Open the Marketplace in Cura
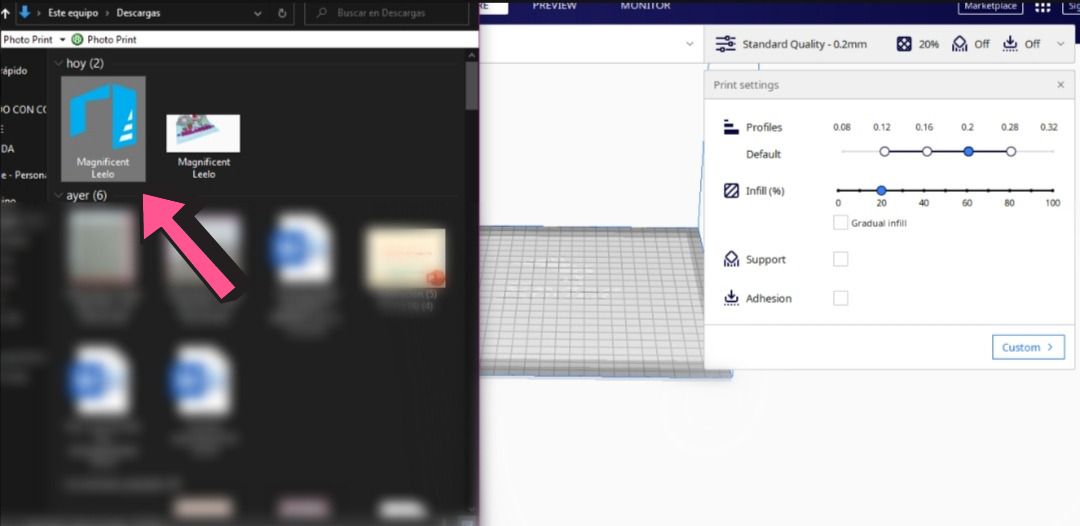The height and width of the screenshot is (526, 1080). pyautogui.click(x=990, y=6)
